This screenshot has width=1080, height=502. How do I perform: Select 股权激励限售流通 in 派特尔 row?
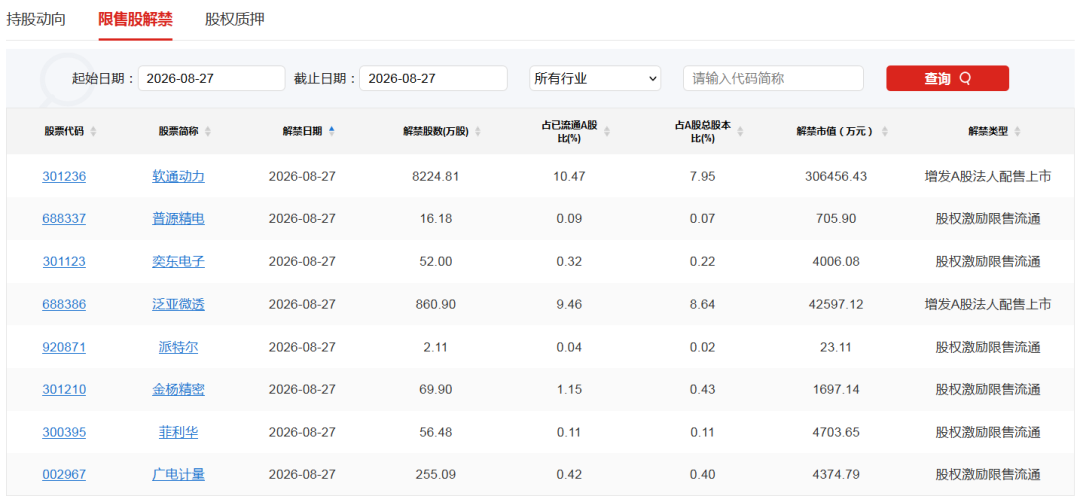pos(988,347)
